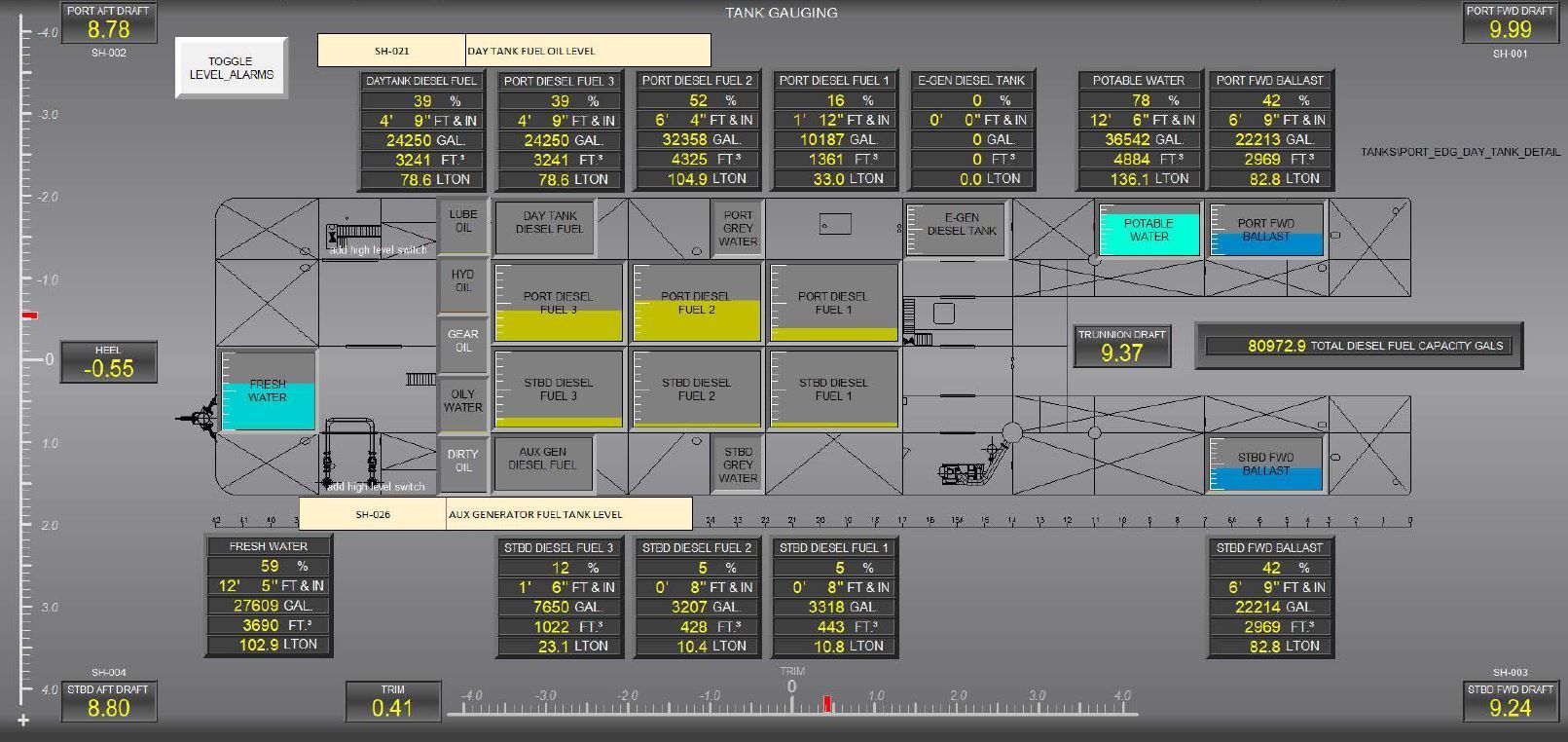Click the PORT DIESEL FUEL 1 tank graphic
Viewport: 1568px width, 742px height.
click(834, 303)
